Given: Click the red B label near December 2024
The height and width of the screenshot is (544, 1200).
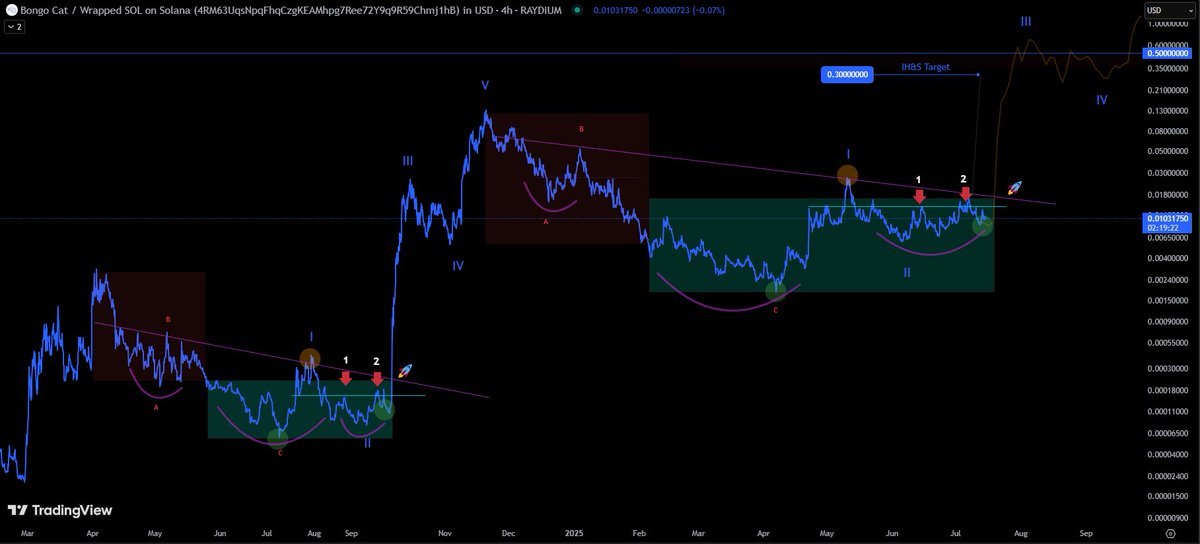Looking at the screenshot, I should click(x=580, y=129).
